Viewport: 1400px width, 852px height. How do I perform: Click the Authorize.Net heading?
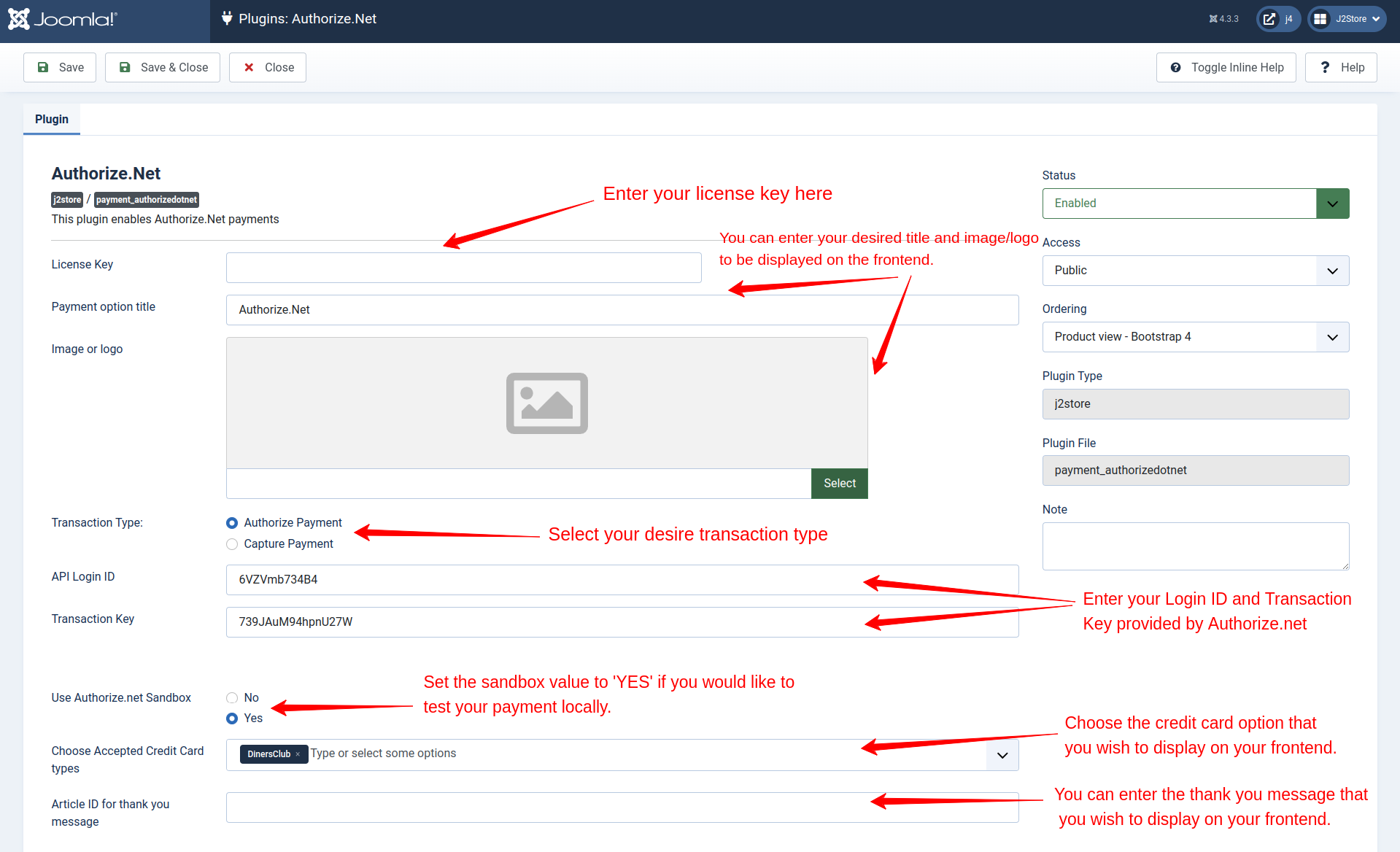(x=106, y=174)
